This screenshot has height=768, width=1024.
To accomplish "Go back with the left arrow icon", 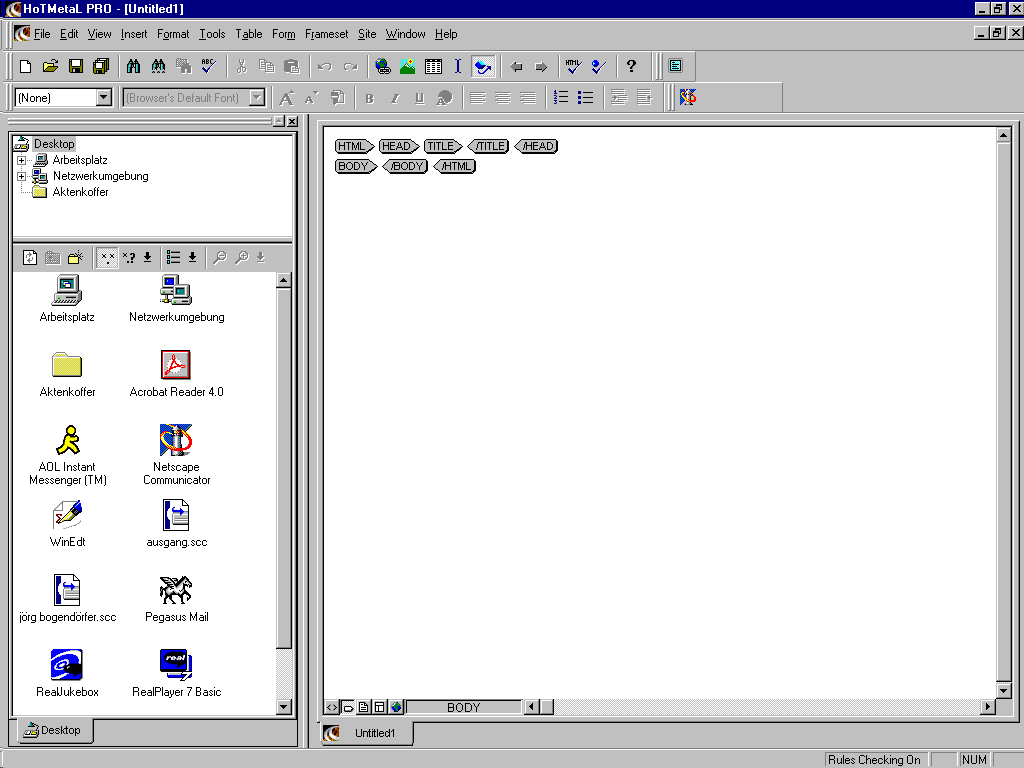I will 516,66.
